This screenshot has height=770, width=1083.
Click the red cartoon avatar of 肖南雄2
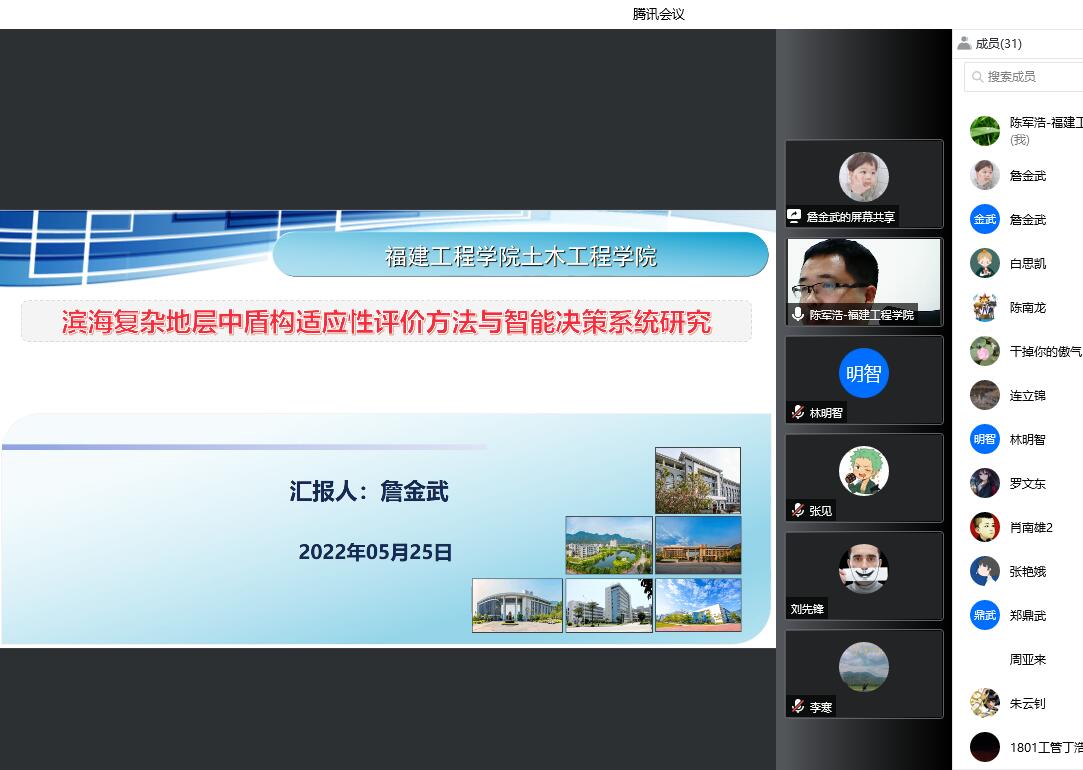[x=984, y=528]
